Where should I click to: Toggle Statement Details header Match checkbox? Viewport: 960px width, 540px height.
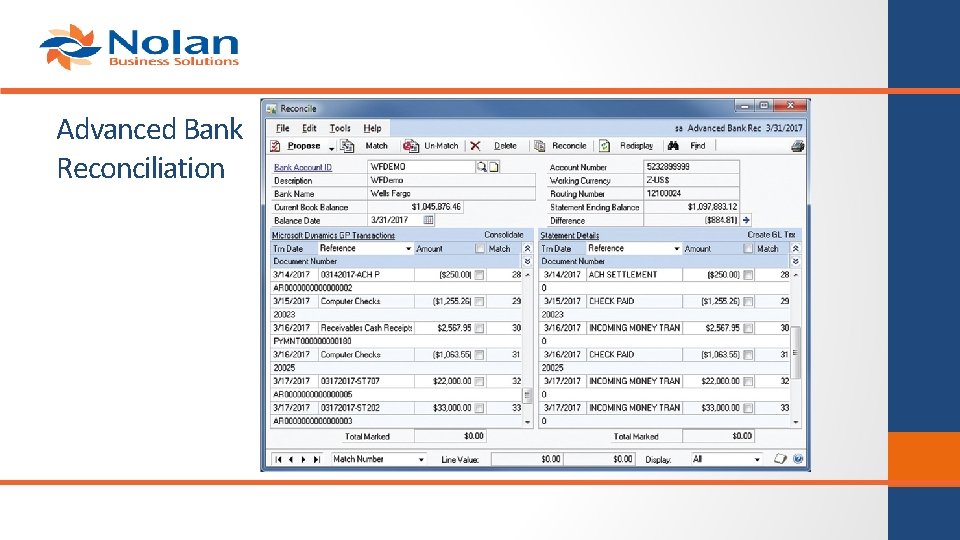[x=748, y=249]
